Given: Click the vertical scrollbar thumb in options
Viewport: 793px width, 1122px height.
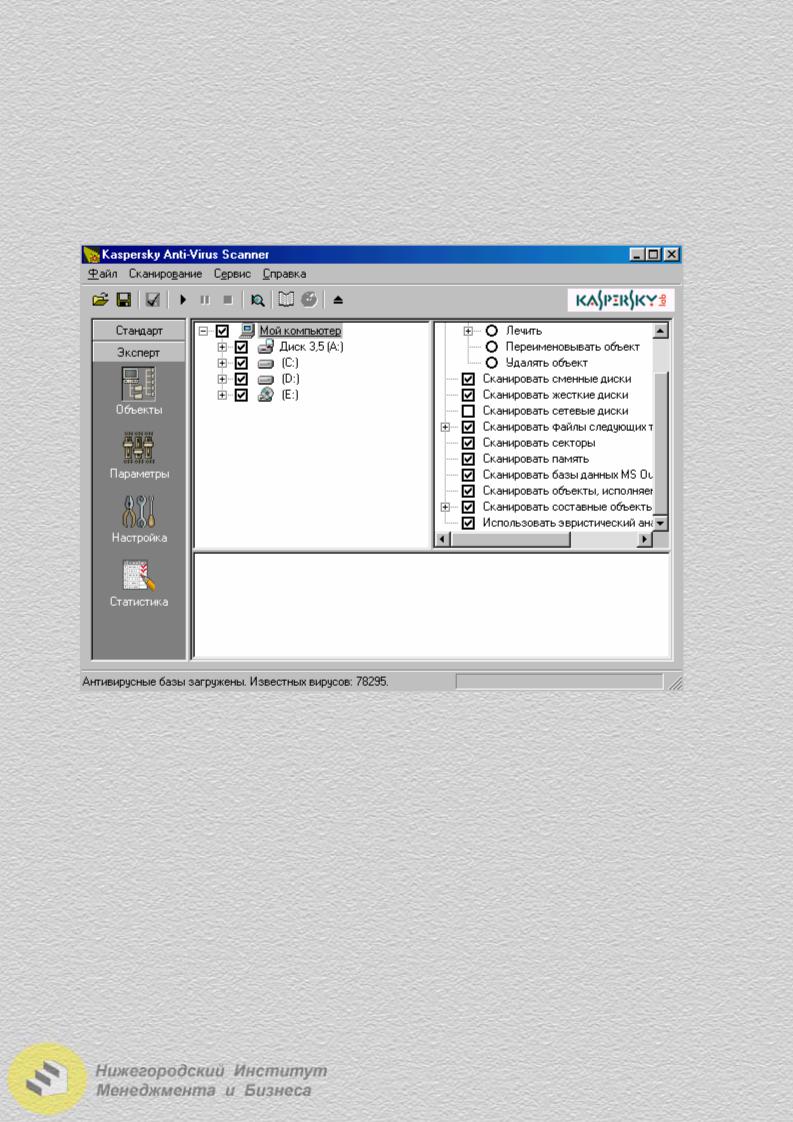Looking at the screenshot, I should (x=661, y=443).
